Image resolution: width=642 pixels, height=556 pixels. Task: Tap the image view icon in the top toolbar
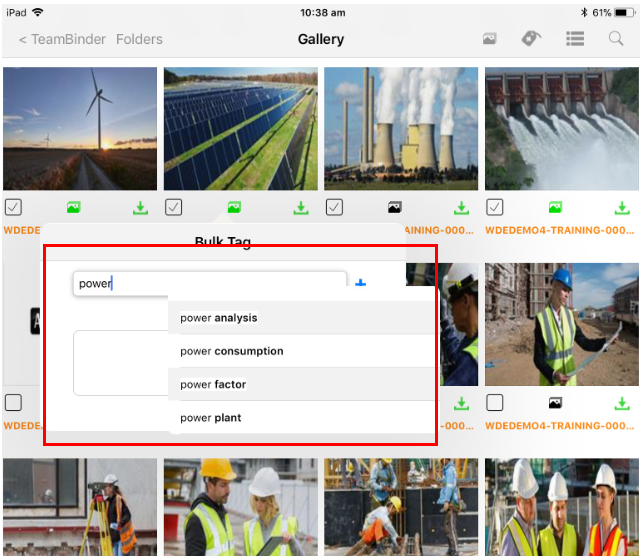coord(489,39)
